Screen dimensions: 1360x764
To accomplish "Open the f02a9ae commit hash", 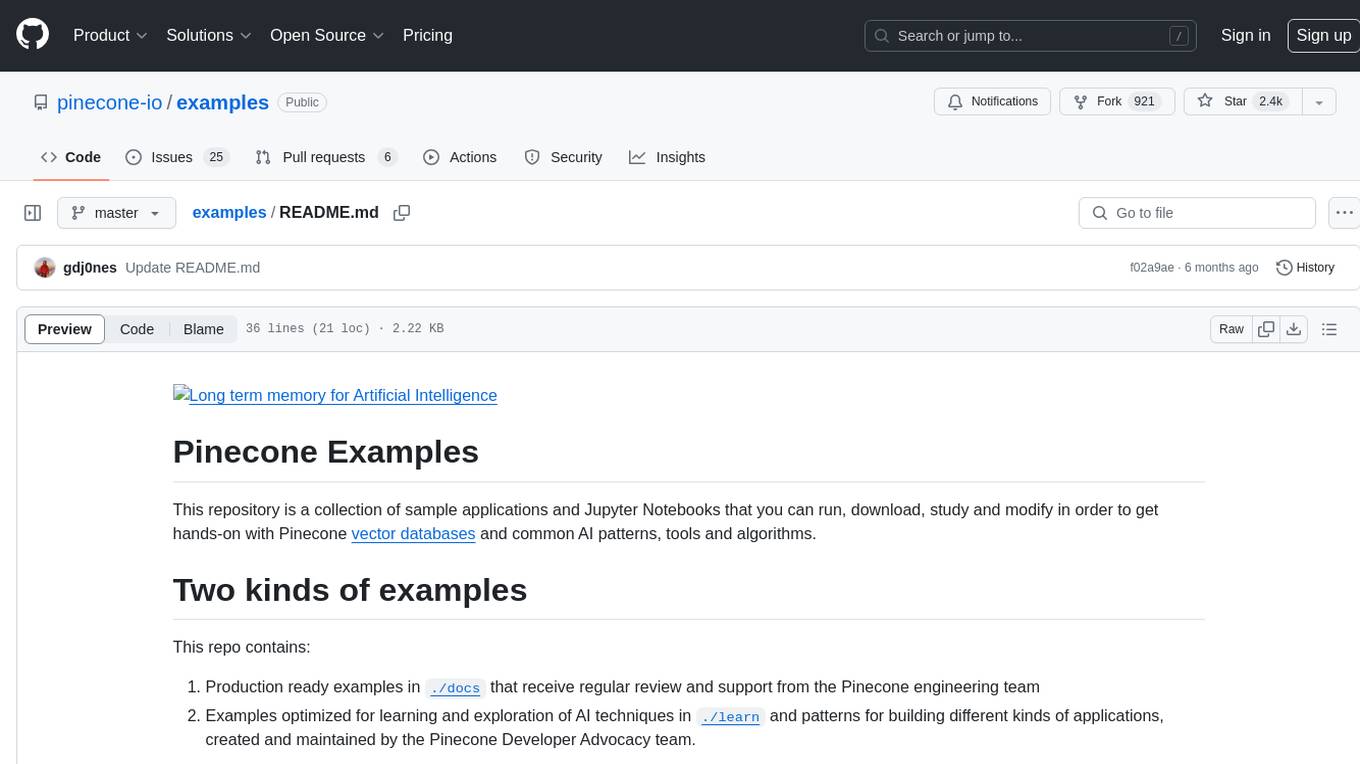I will 1152,268.
